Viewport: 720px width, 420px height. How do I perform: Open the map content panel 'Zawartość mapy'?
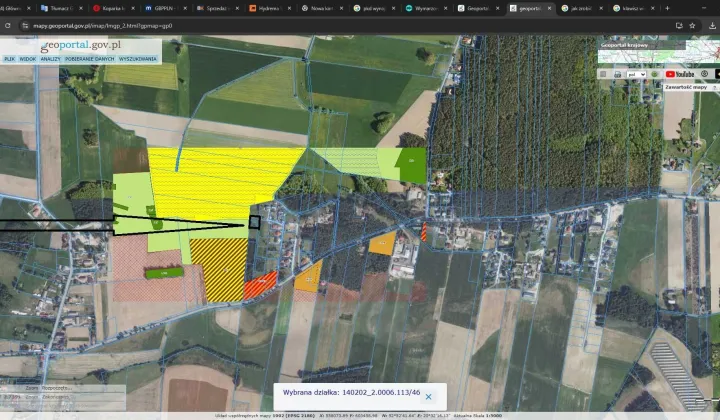688,87
